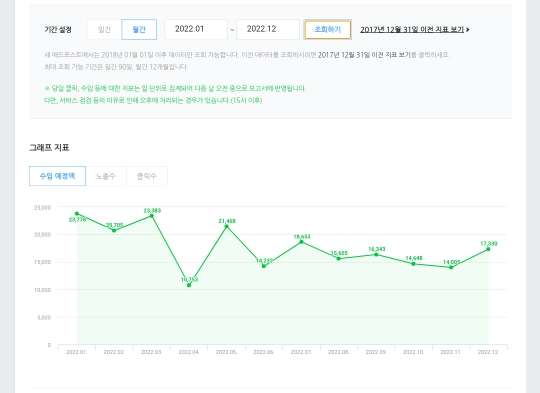The image size is (540, 393).
Task: Click the 2022.09 data point 16,343
Action: click(376, 255)
